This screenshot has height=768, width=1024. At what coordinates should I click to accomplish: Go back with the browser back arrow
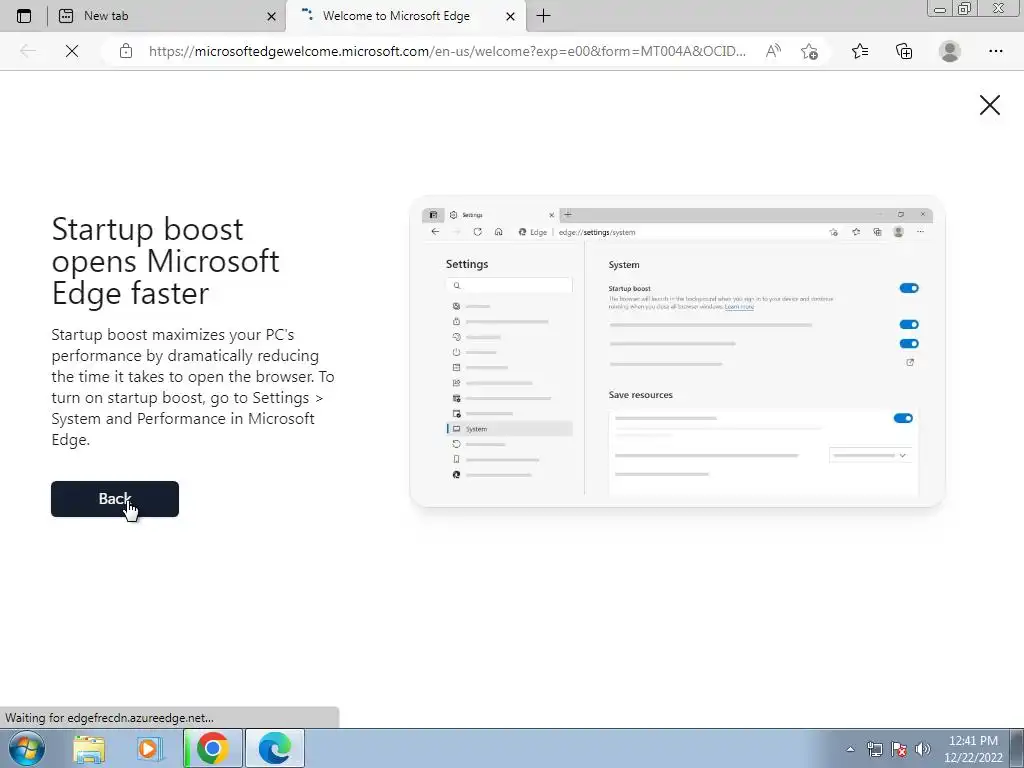coord(28,51)
